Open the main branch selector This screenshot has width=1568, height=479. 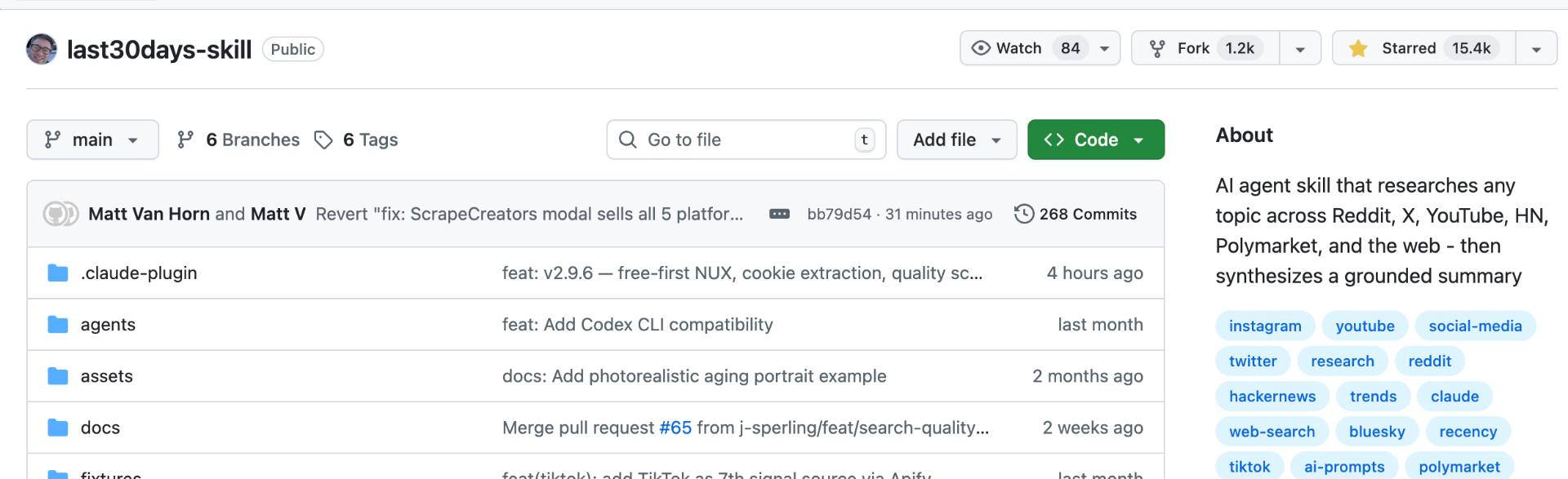pos(92,140)
